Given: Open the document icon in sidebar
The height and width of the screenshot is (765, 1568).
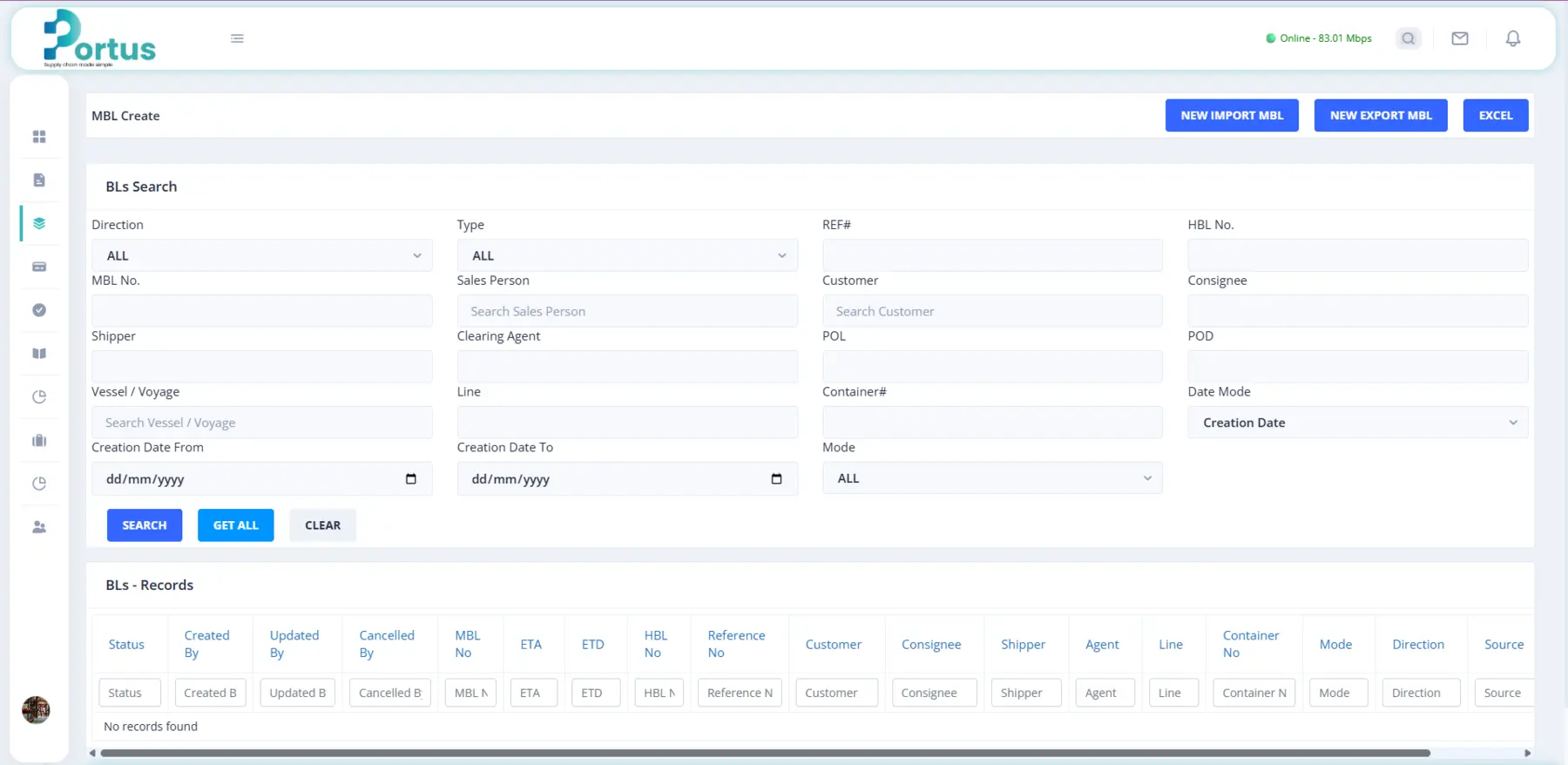Looking at the screenshot, I should click(x=39, y=180).
